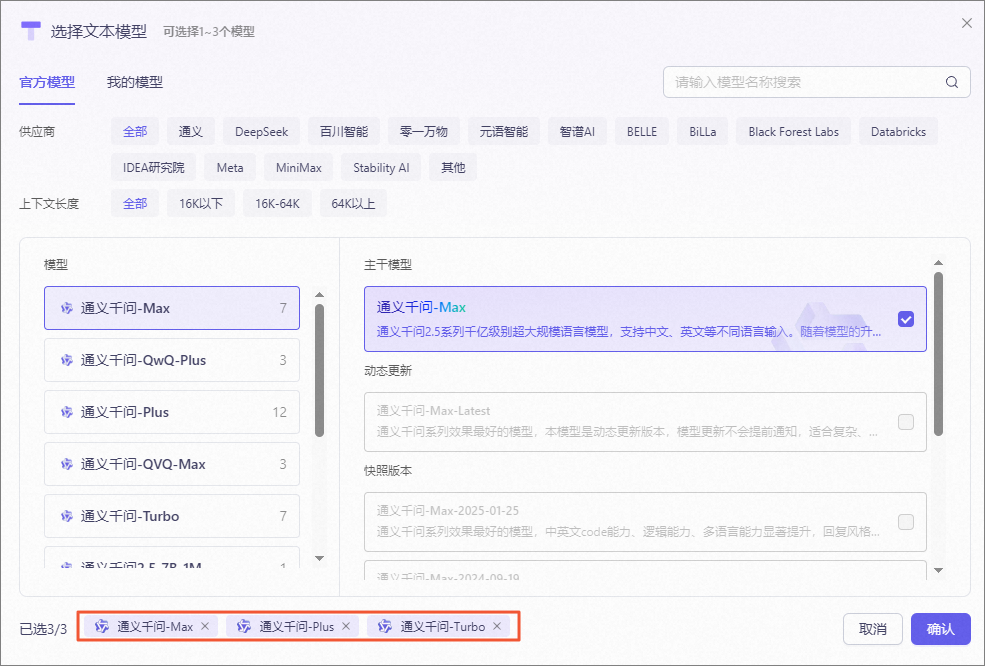This screenshot has width=985, height=666.
Task: Click the 通义千问-QVQ-Max model icon
Action: 67,464
